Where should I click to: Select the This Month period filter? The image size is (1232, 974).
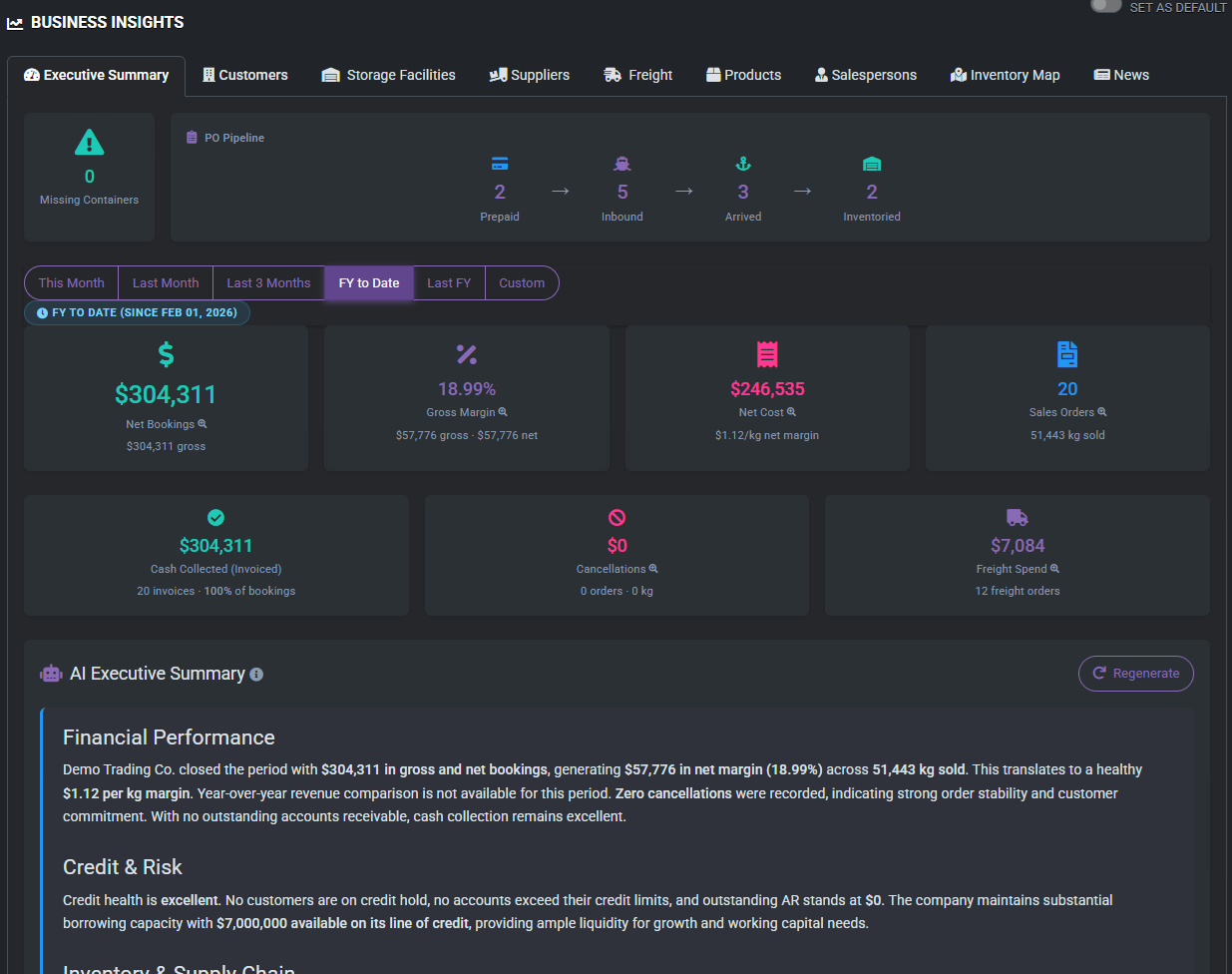pos(72,283)
